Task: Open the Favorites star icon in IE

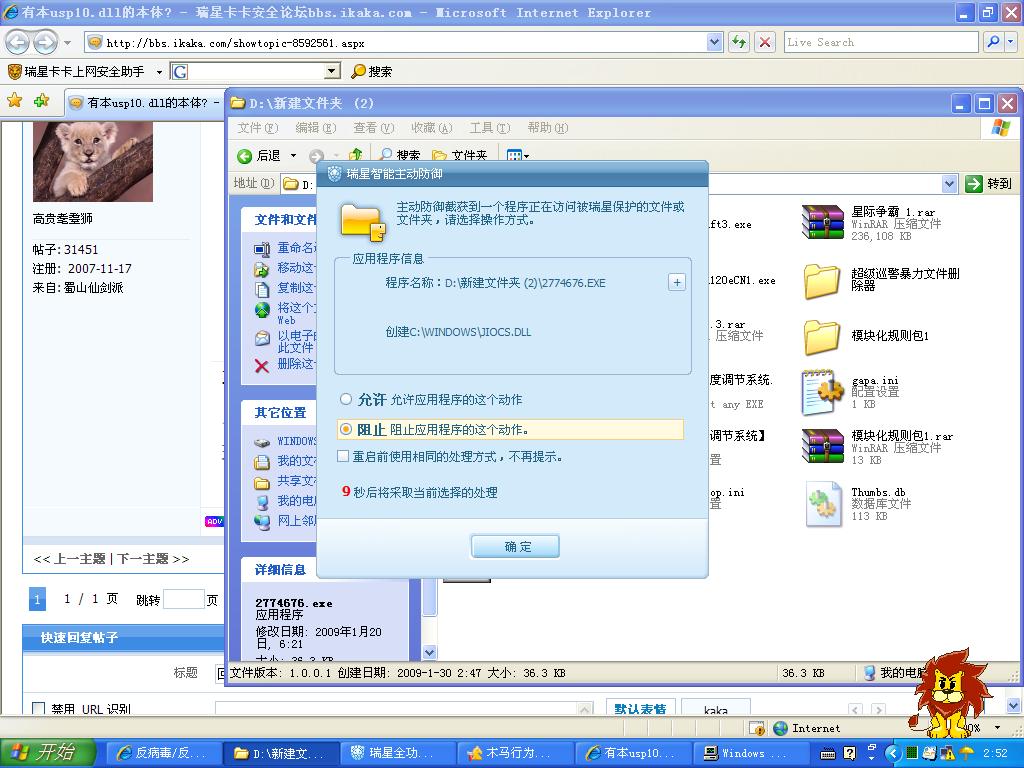Action: 15,101
